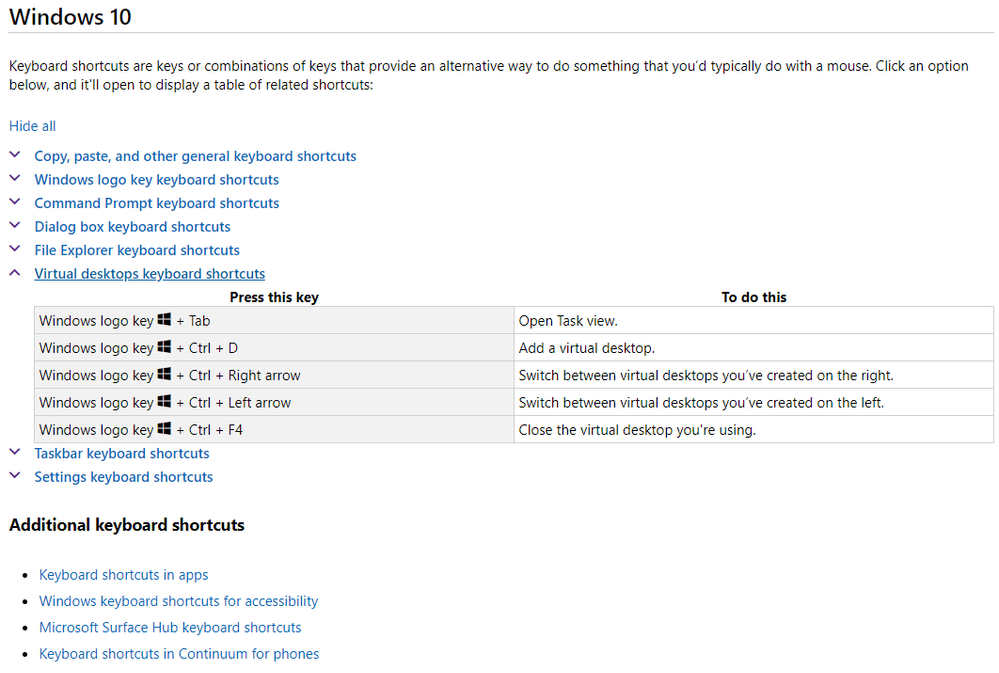Expand chevron beside Command Prompt keyboard shortcuts

(15, 201)
